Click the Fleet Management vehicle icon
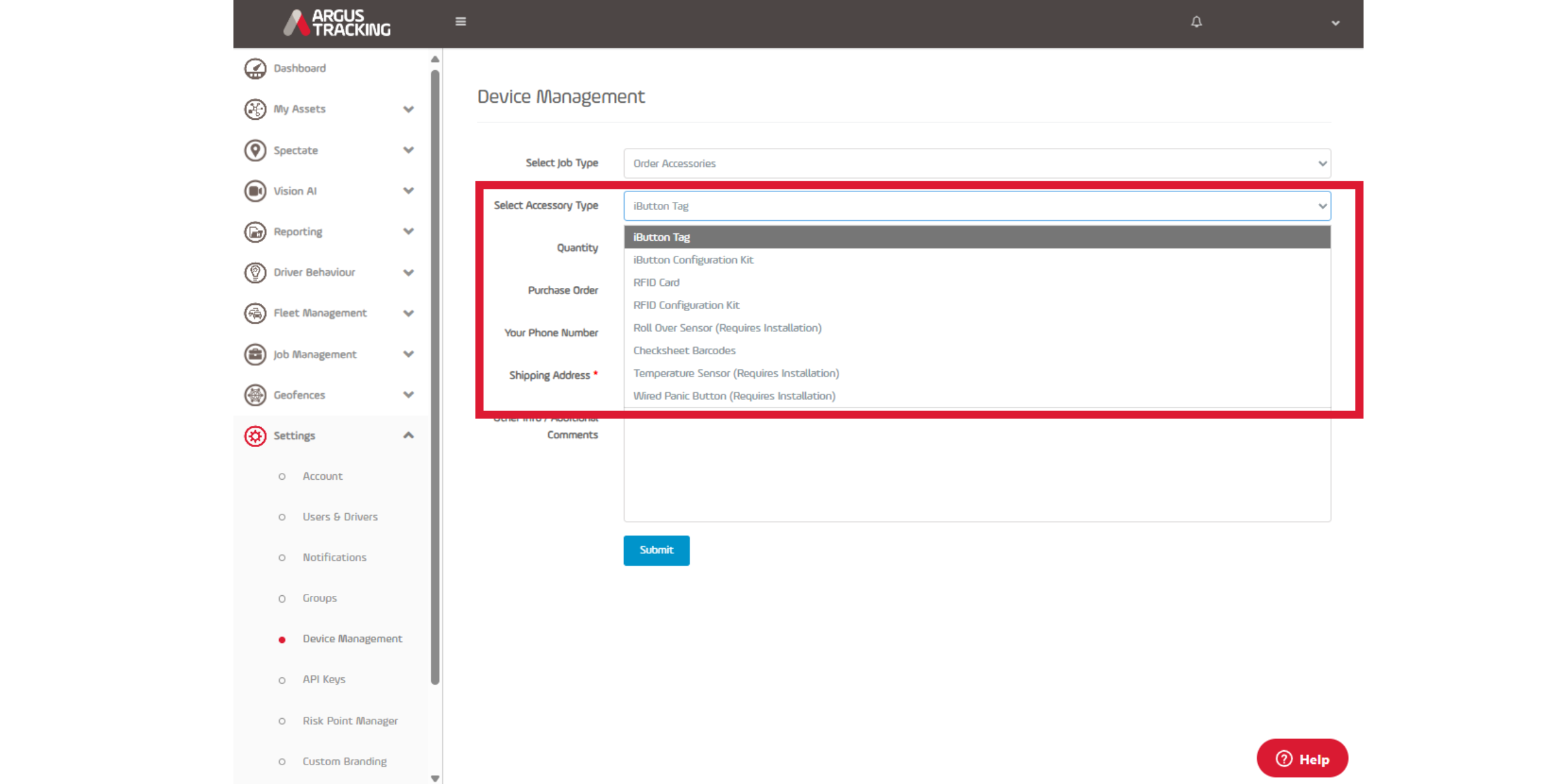Screen dimensions: 1568x784 pos(255,313)
